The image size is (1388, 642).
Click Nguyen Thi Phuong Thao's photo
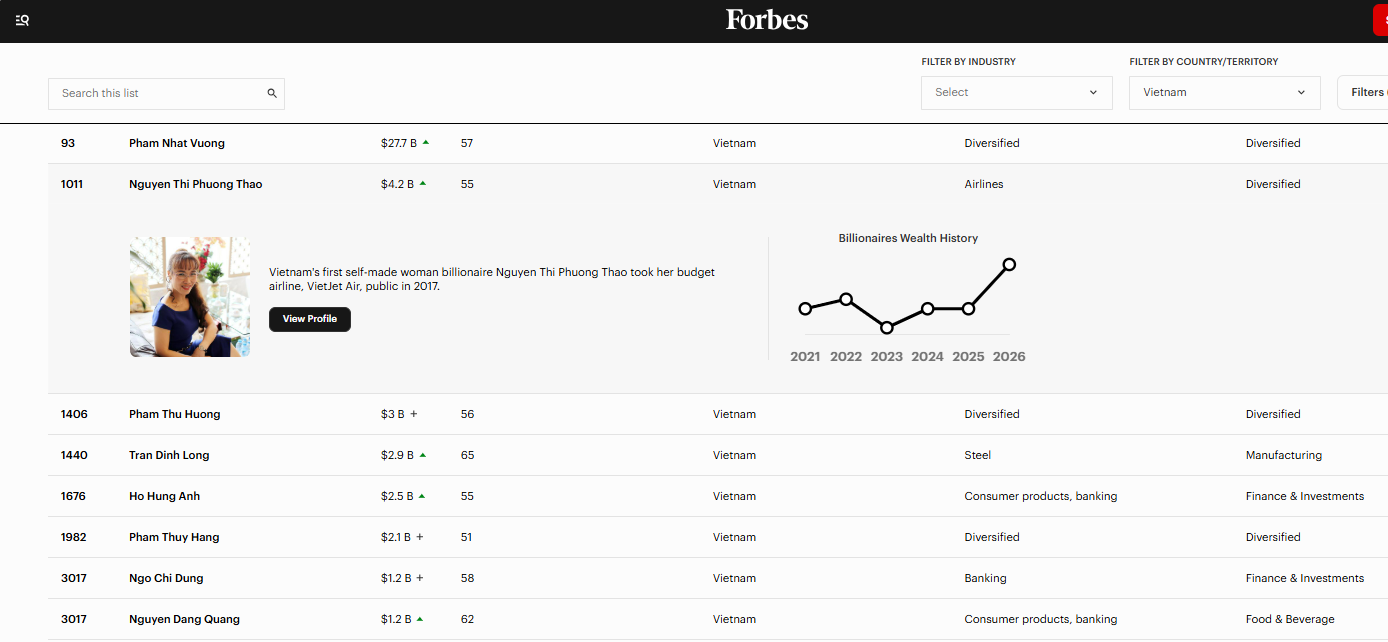click(190, 297)
